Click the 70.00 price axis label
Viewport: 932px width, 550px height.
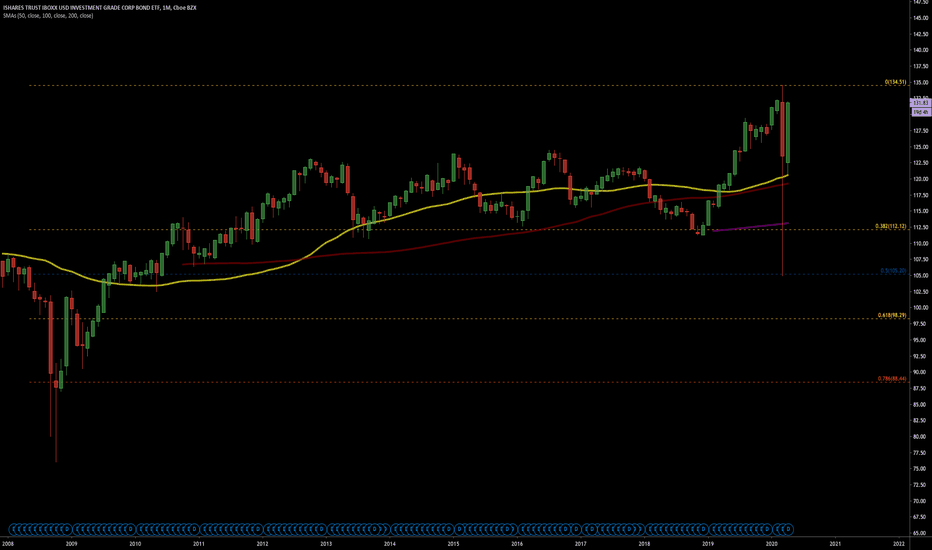[921, 501]
